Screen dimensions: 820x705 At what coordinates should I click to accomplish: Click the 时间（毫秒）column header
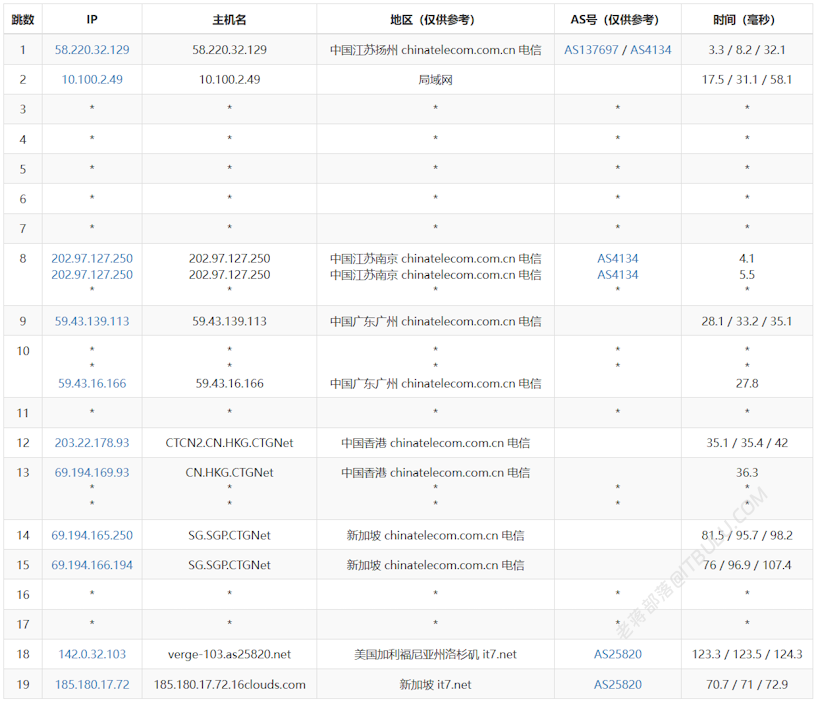pyautogui.click(x=747, y=19)
